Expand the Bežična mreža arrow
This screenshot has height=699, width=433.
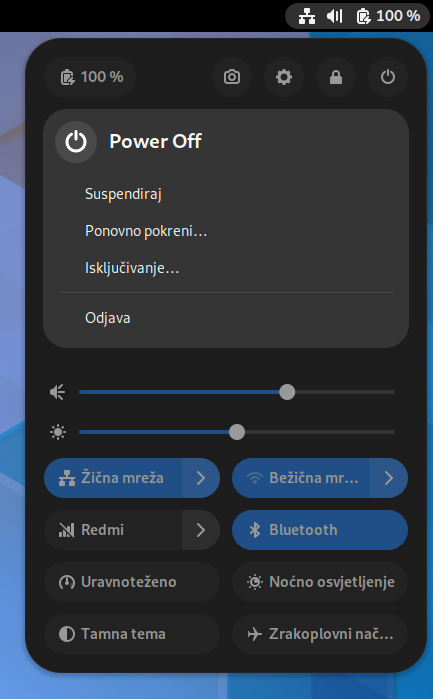pyautogui.click(x=389, y=478)
